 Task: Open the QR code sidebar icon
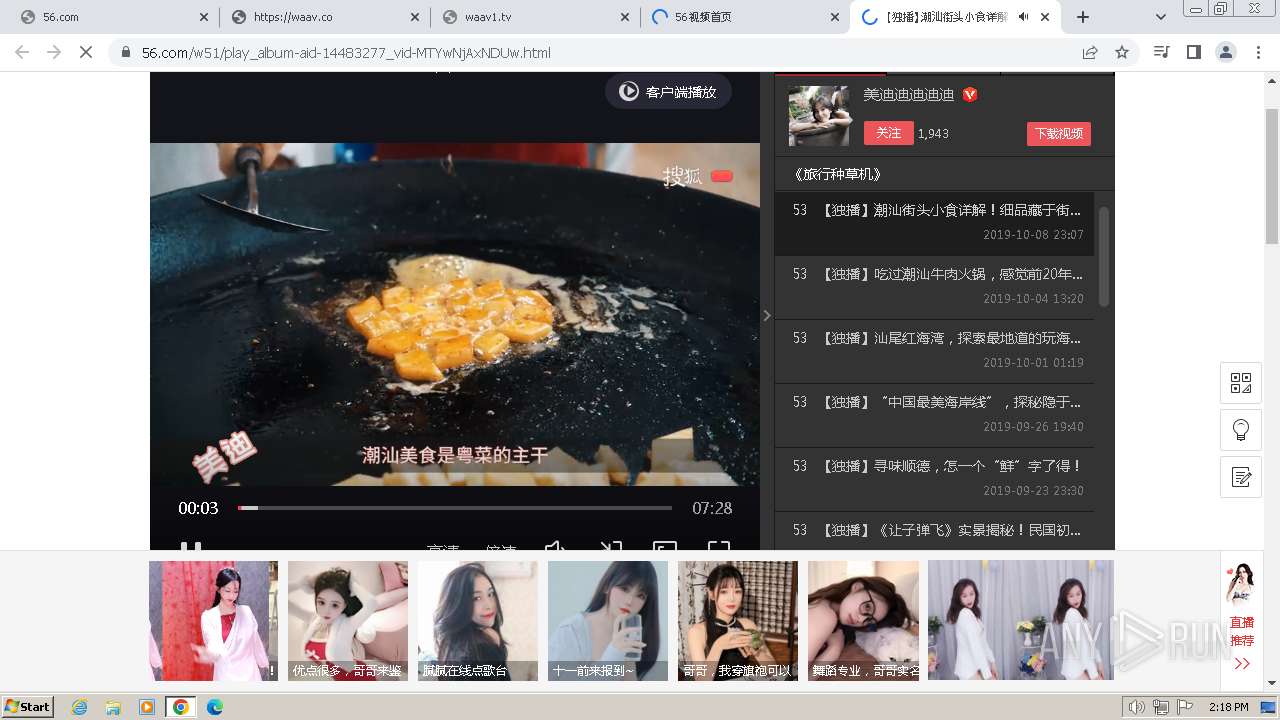[x=1241, y=383]
